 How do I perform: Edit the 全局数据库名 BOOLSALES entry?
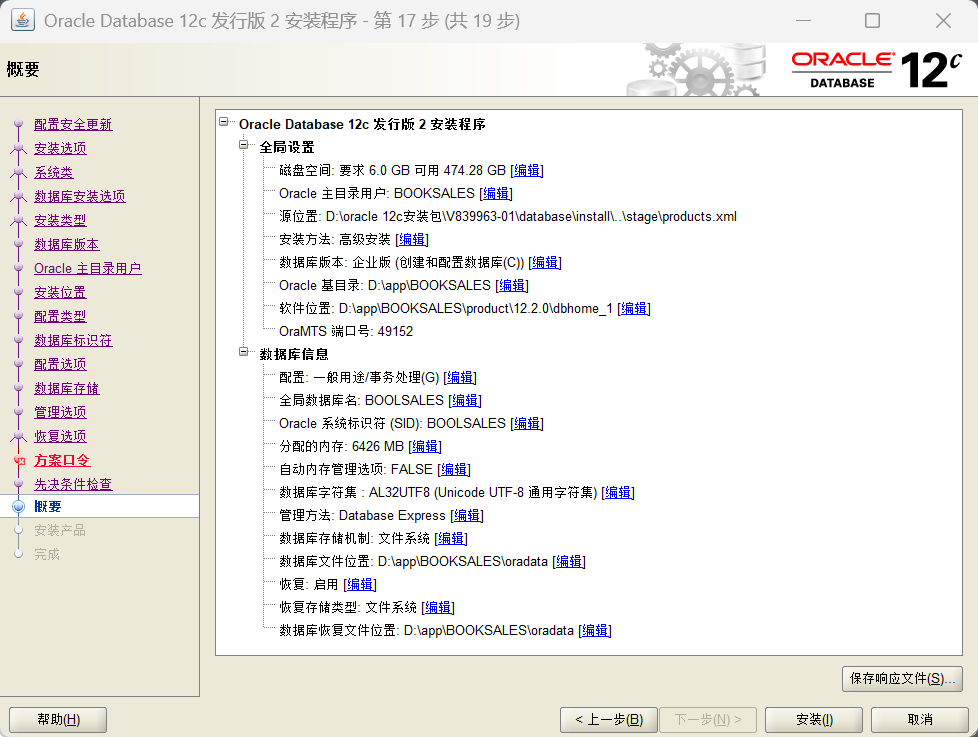click(x=465, y=400)
